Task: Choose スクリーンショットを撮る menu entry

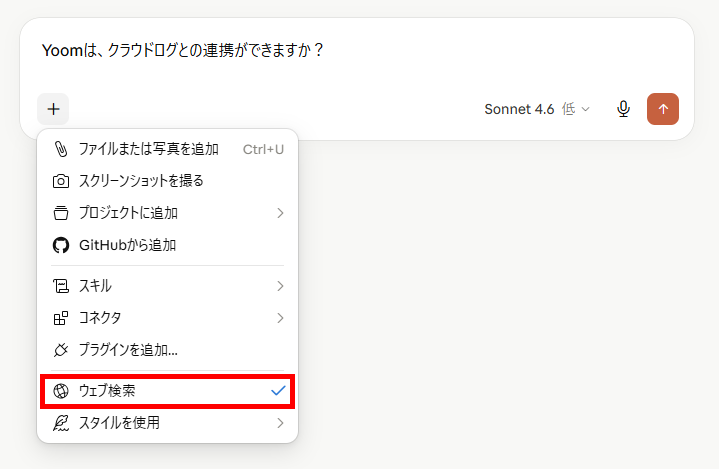Action: [x=167, y=181]
